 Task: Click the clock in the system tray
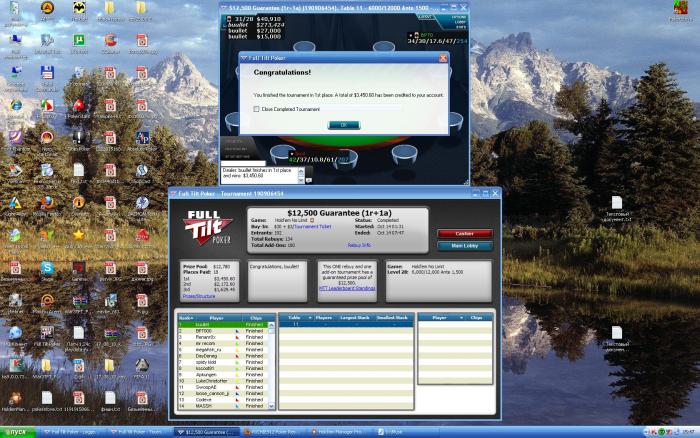pyautogui.click(x=689, y=432)
